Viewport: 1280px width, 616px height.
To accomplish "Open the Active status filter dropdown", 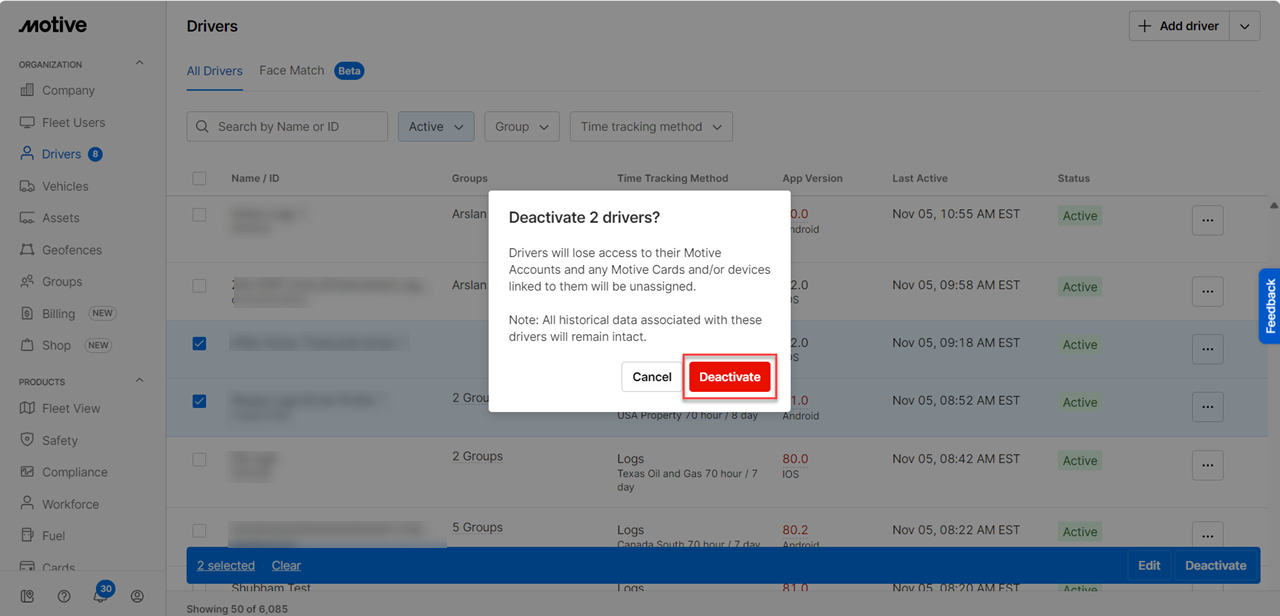I will (436, 127).
